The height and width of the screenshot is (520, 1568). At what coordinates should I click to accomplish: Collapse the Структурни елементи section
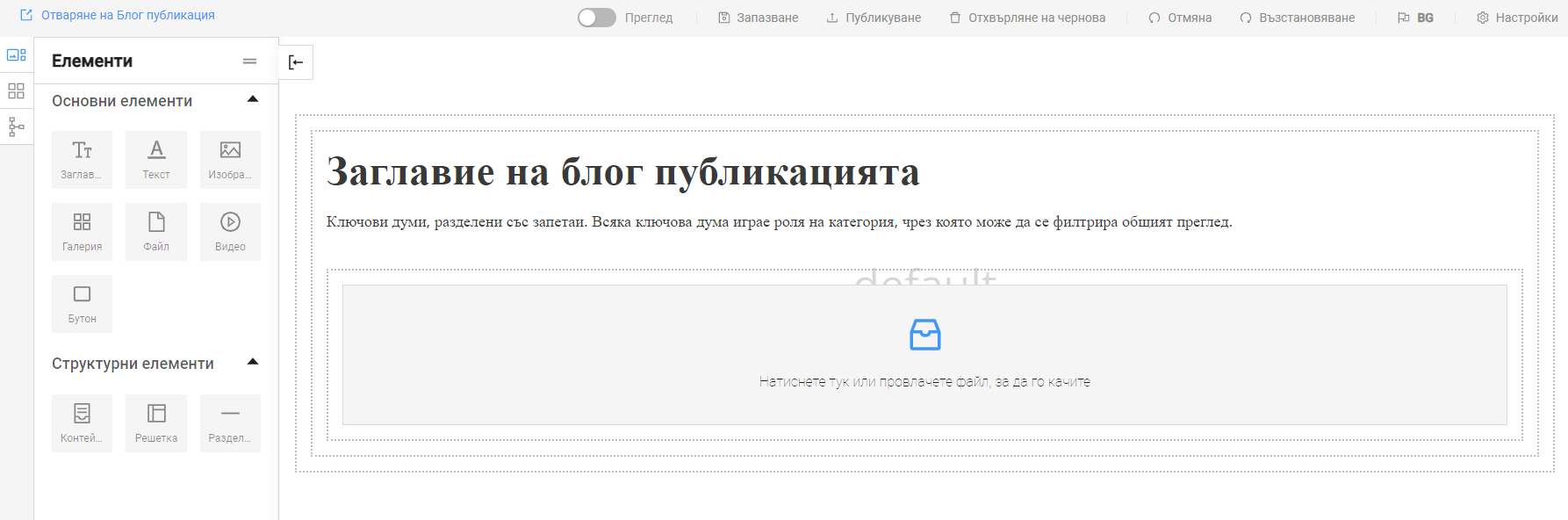pyautogui.click(x=253, y=363)
